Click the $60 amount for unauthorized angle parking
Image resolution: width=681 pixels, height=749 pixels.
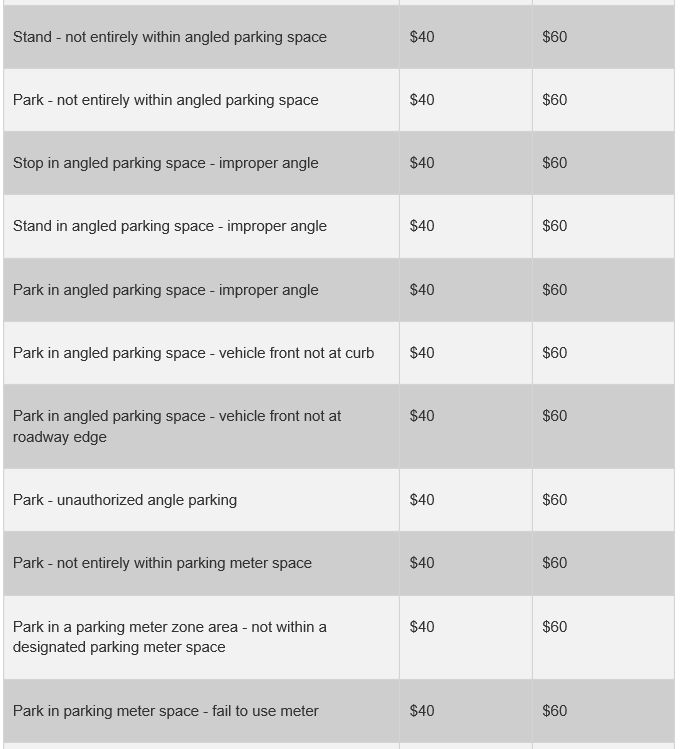554,500
